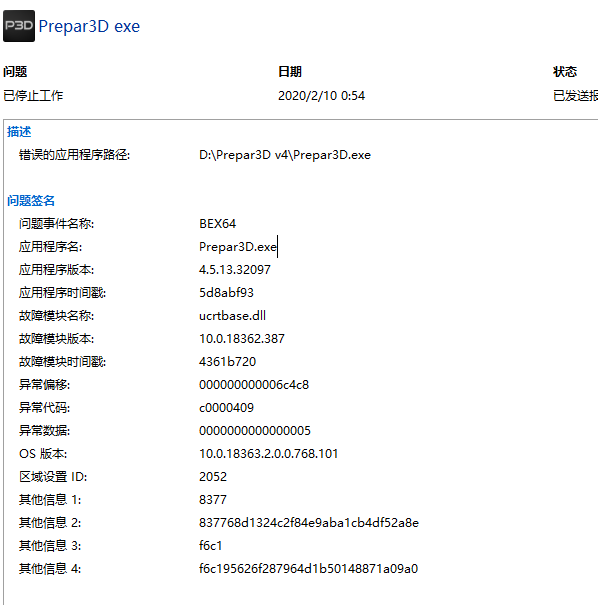Image resolution: width=598 pixels, height=605 pixels.
Task: Select the 日期 column header
Action: pos(290,72)
